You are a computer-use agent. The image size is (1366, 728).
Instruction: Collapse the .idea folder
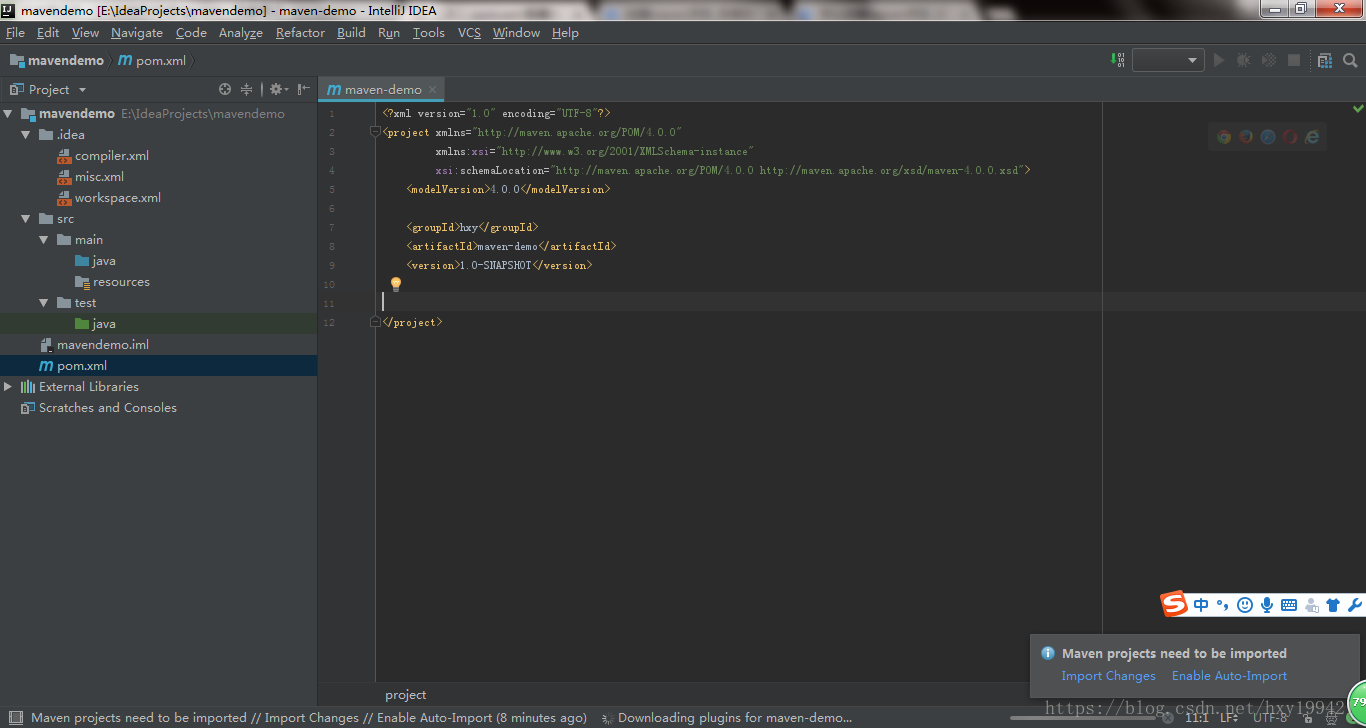click(x=27, y=134)
